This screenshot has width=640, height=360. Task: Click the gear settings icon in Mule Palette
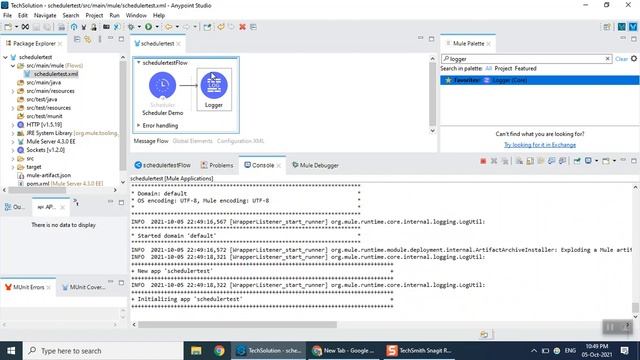click(633, 59)
